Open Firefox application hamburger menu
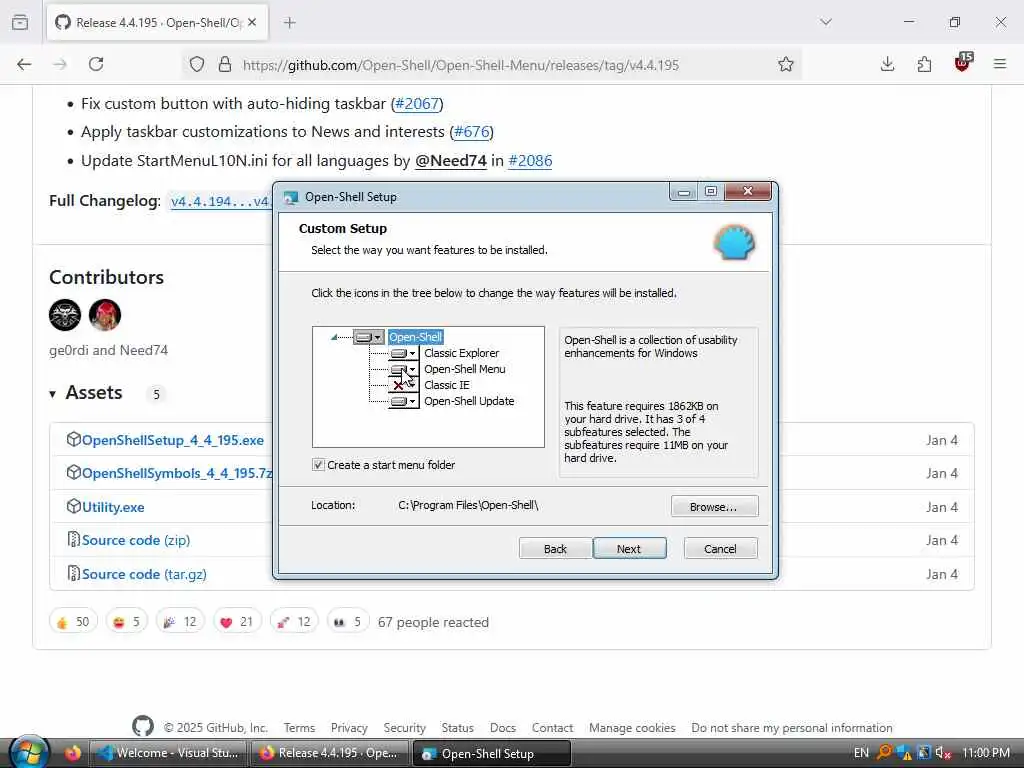Screen dimensions: 1024x768 click(x=1000, y=64)
